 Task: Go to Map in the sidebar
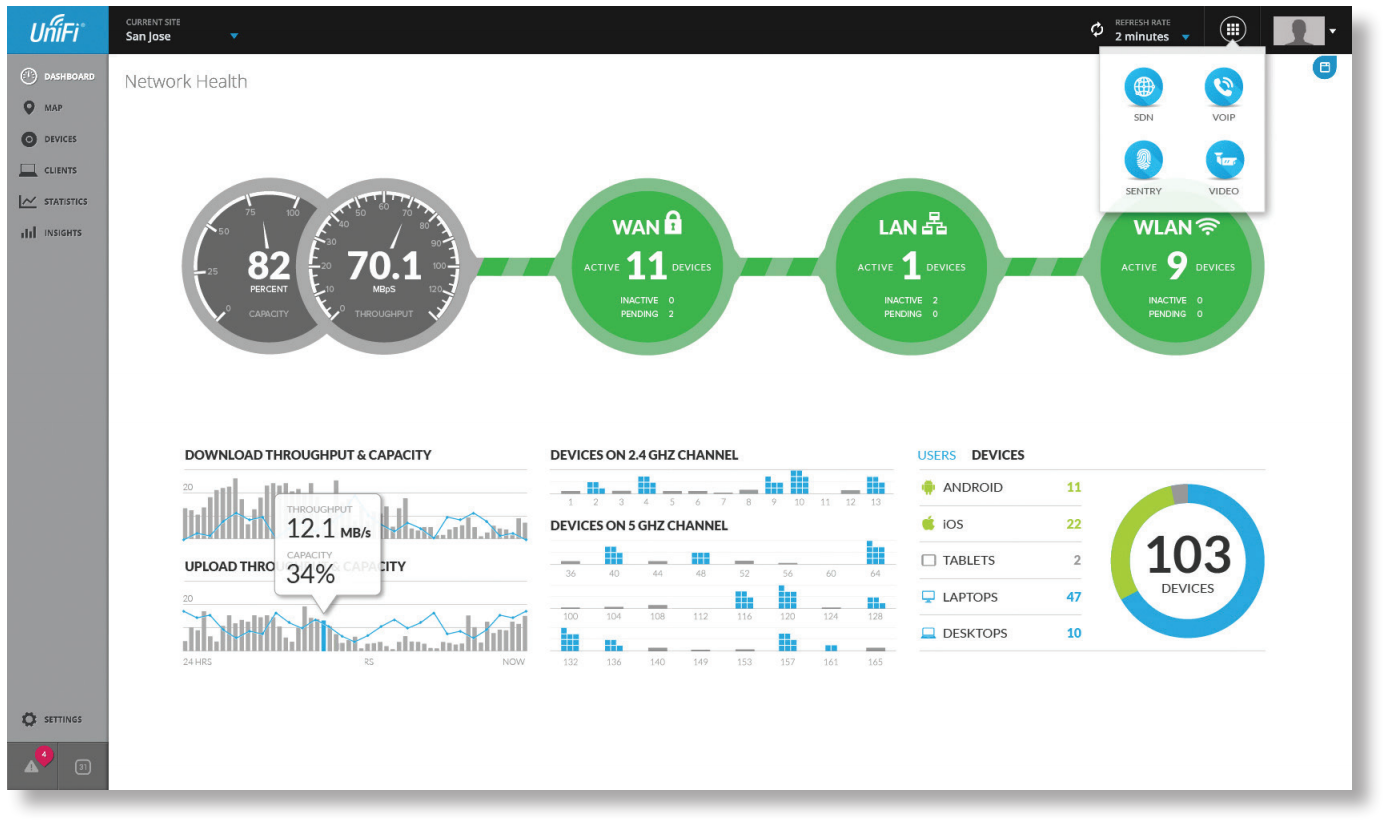point(52,108)
